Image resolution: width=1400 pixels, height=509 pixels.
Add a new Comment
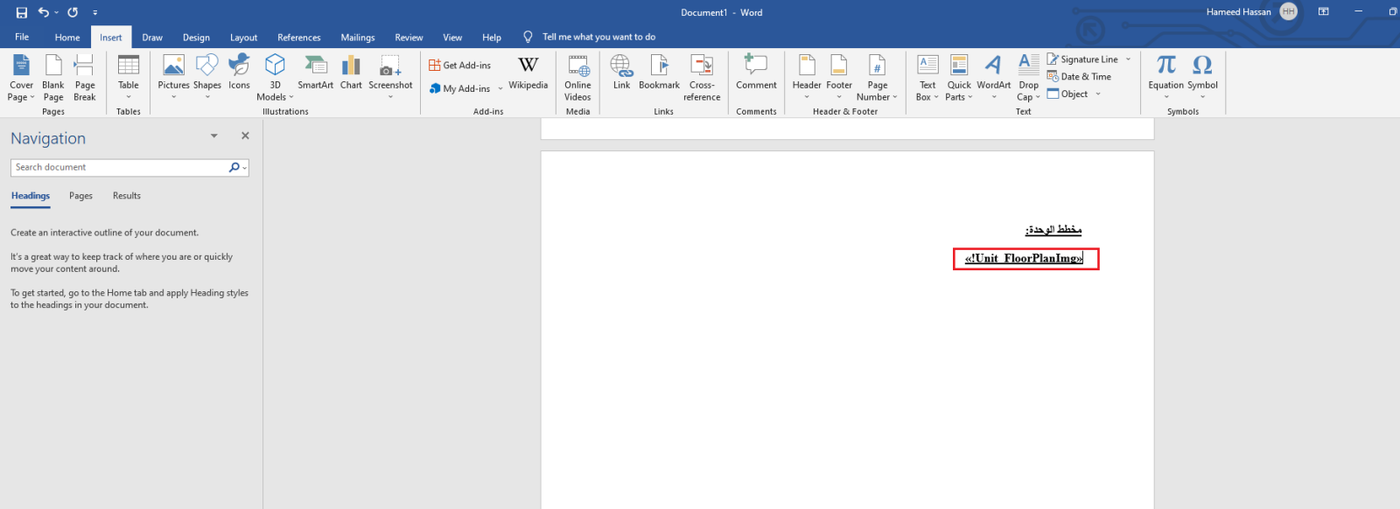[x=756, y=77]
